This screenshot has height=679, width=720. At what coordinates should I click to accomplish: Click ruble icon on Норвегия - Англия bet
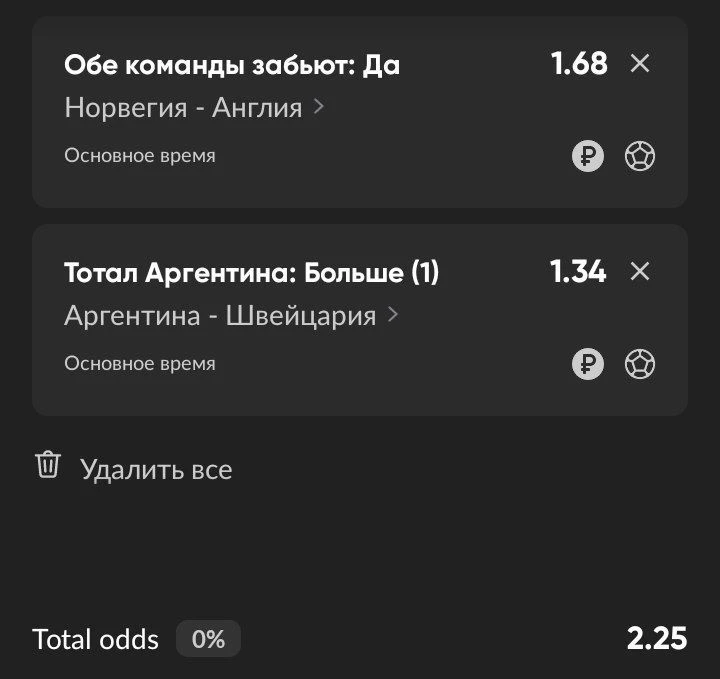(588, 156)
